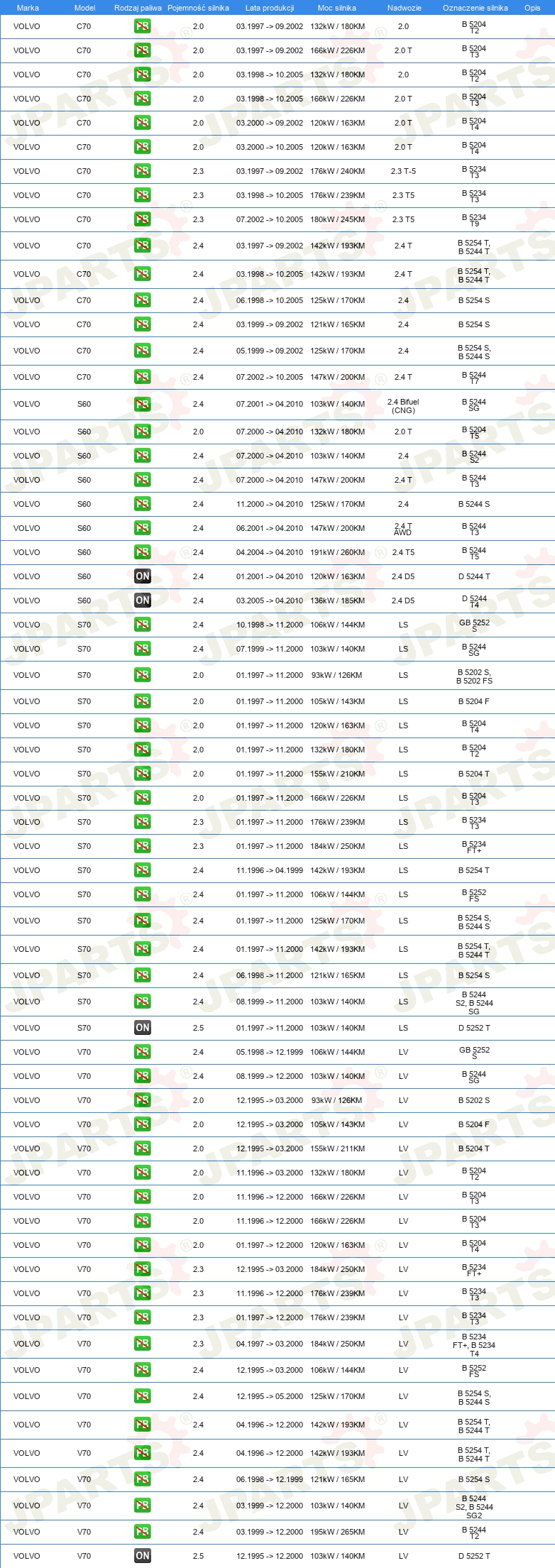The image size is (555, 1568).
Task: Click the Opis column header
Action: (x=532, y=8)
